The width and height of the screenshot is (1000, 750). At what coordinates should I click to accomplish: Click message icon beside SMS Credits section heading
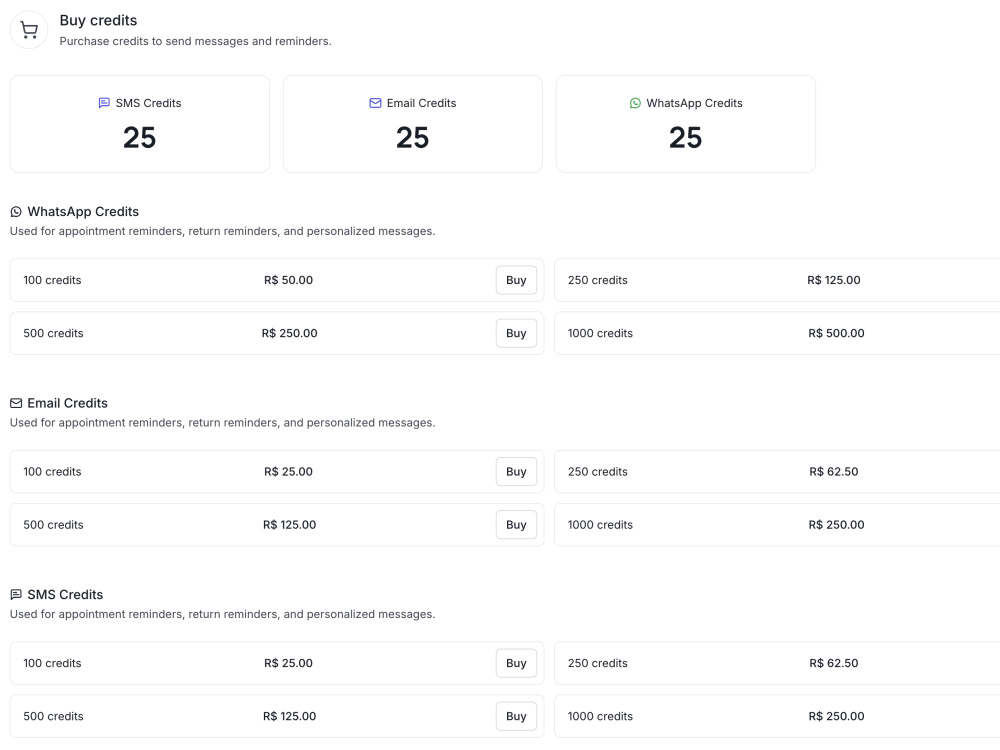(16, 594)
